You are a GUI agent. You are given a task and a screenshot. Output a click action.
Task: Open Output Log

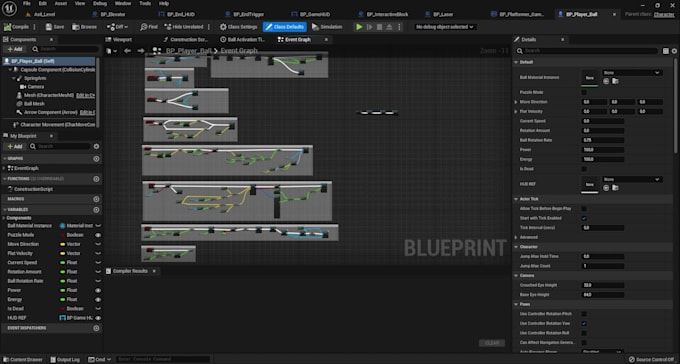[65, 360]
